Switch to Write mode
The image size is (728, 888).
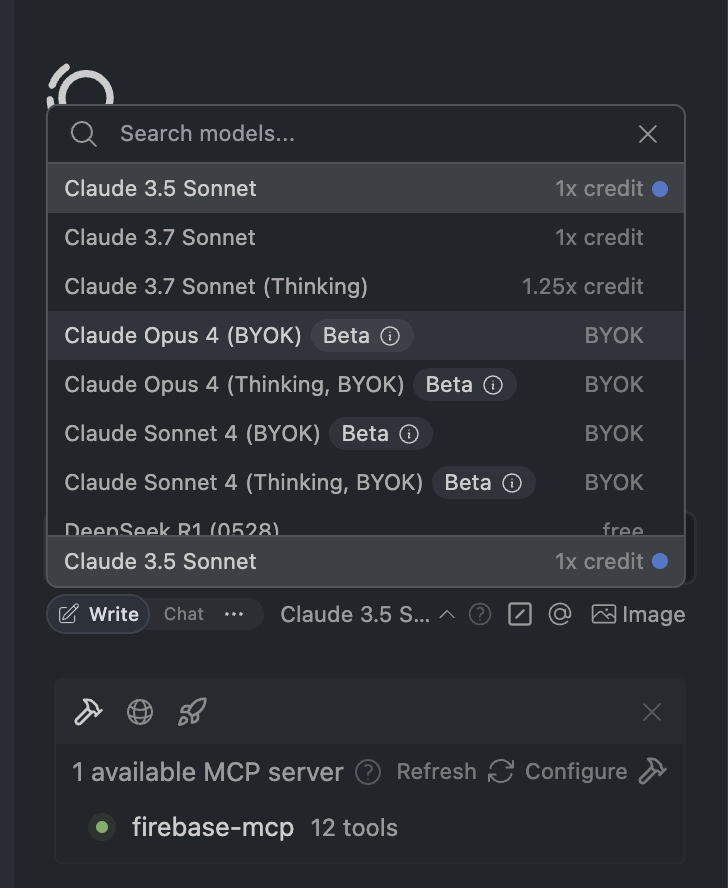(99, 614)
